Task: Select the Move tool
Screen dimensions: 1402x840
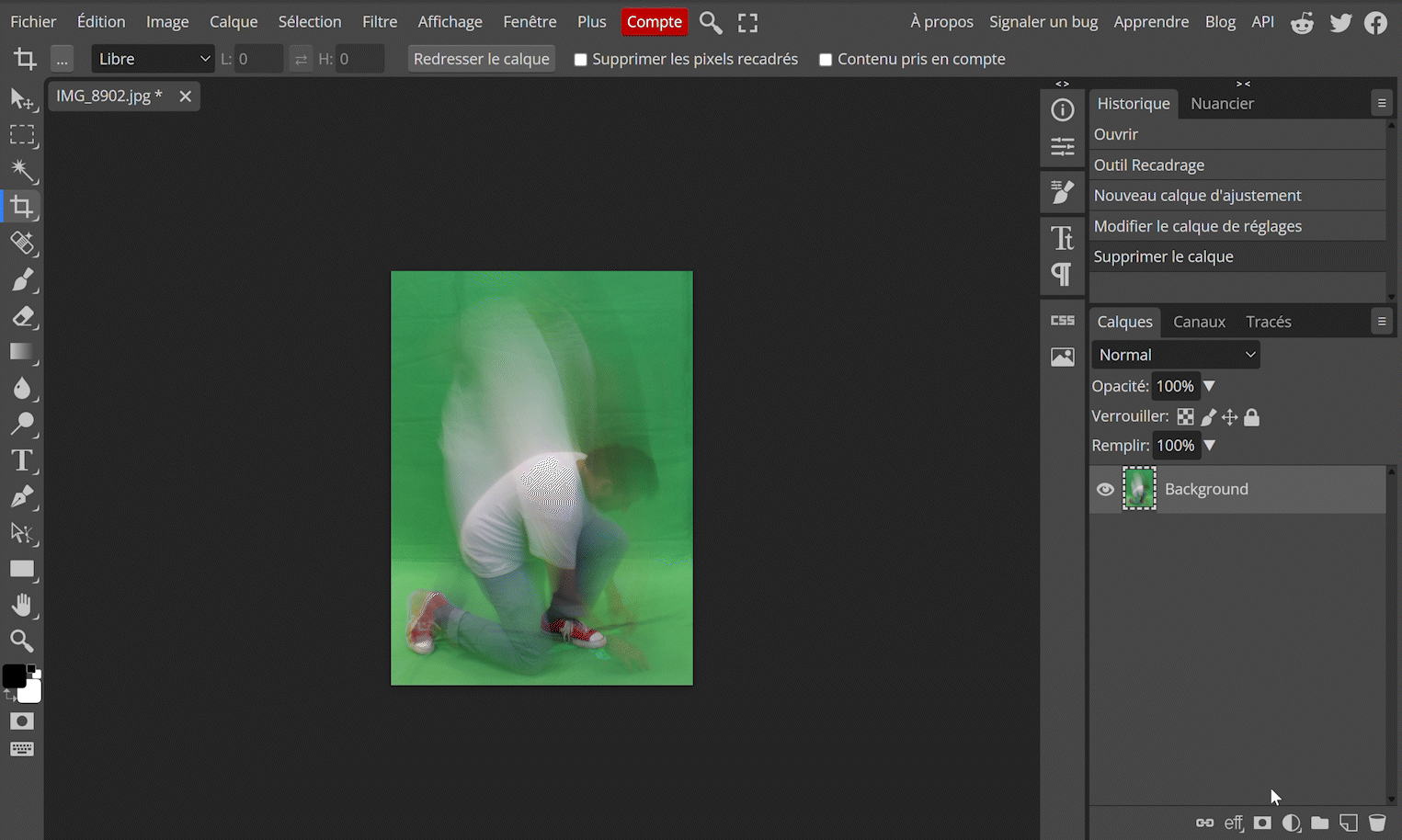Action: point(22,98)
